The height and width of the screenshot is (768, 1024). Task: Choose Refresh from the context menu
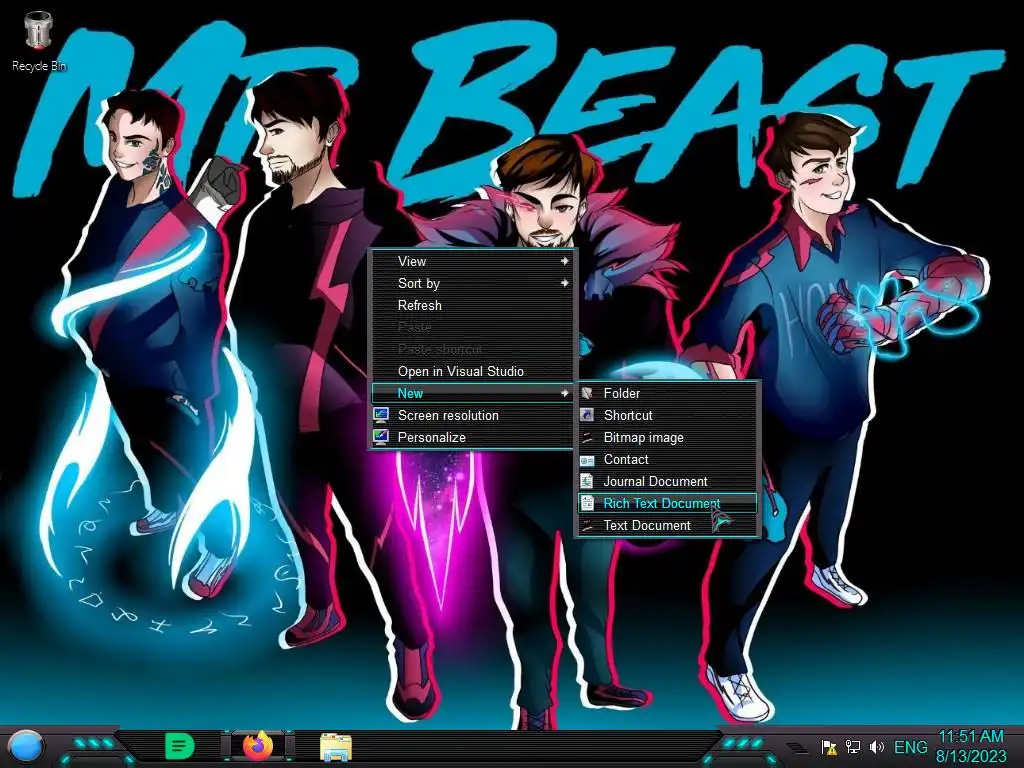(x=472, y=306)
